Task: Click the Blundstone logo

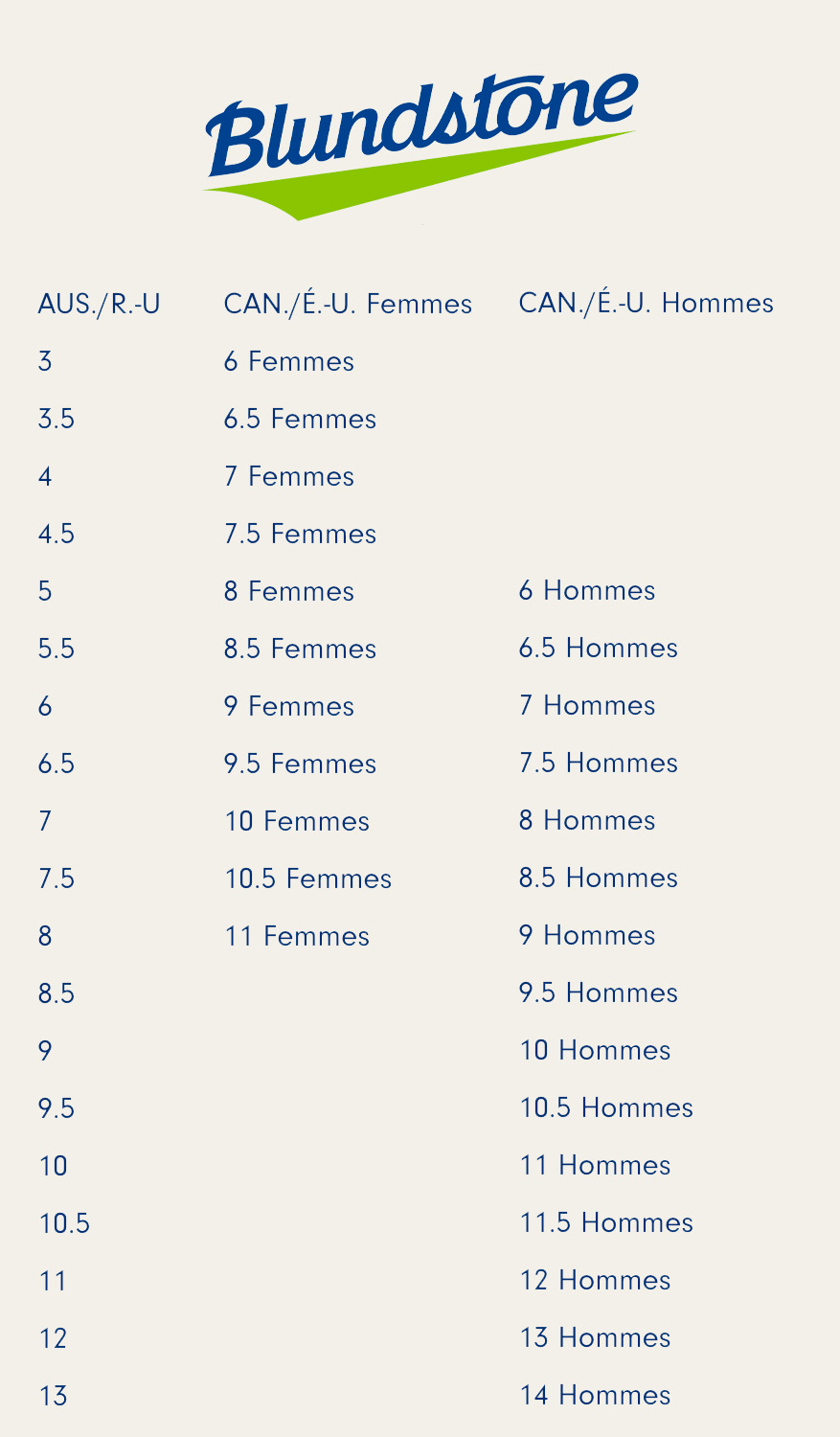Action: (x=420, y=146)
